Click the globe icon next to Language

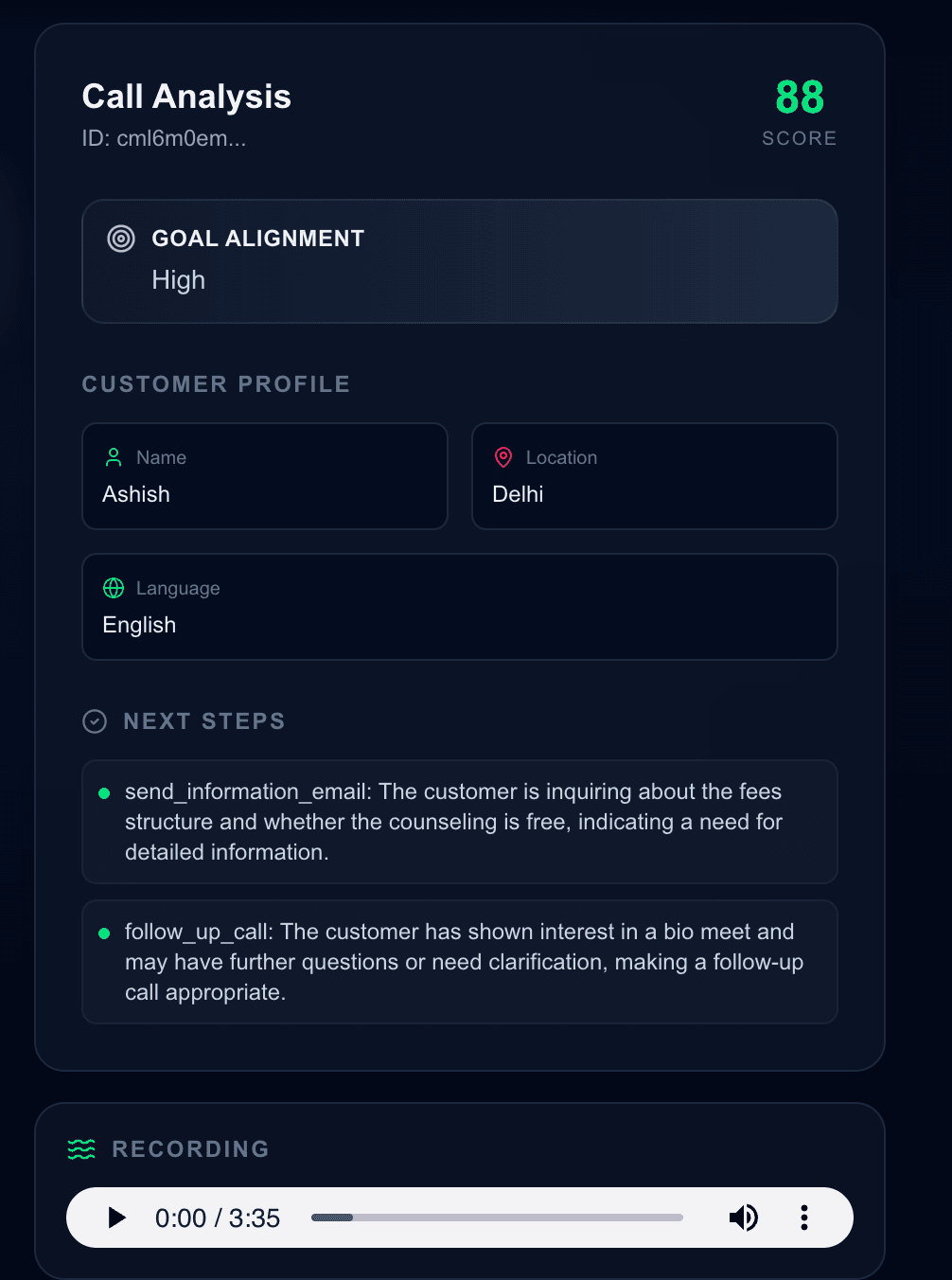click(113, 588)
